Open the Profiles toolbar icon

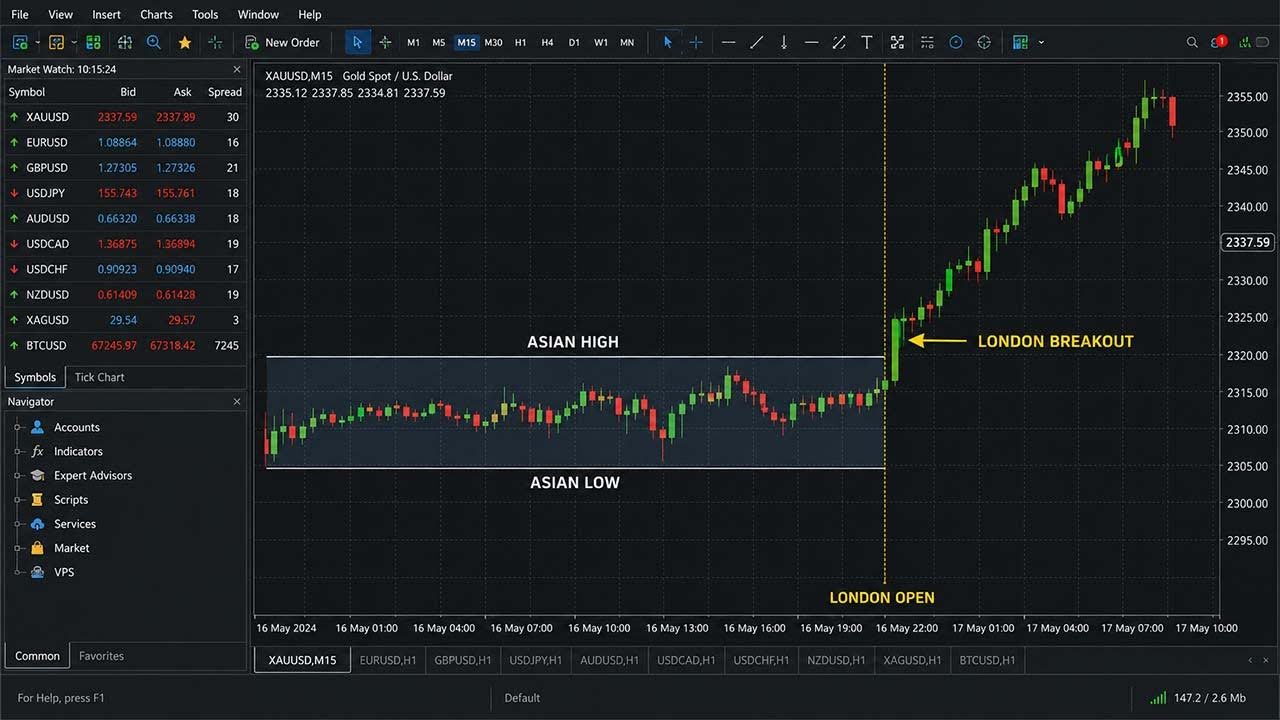tap(56, 42)
